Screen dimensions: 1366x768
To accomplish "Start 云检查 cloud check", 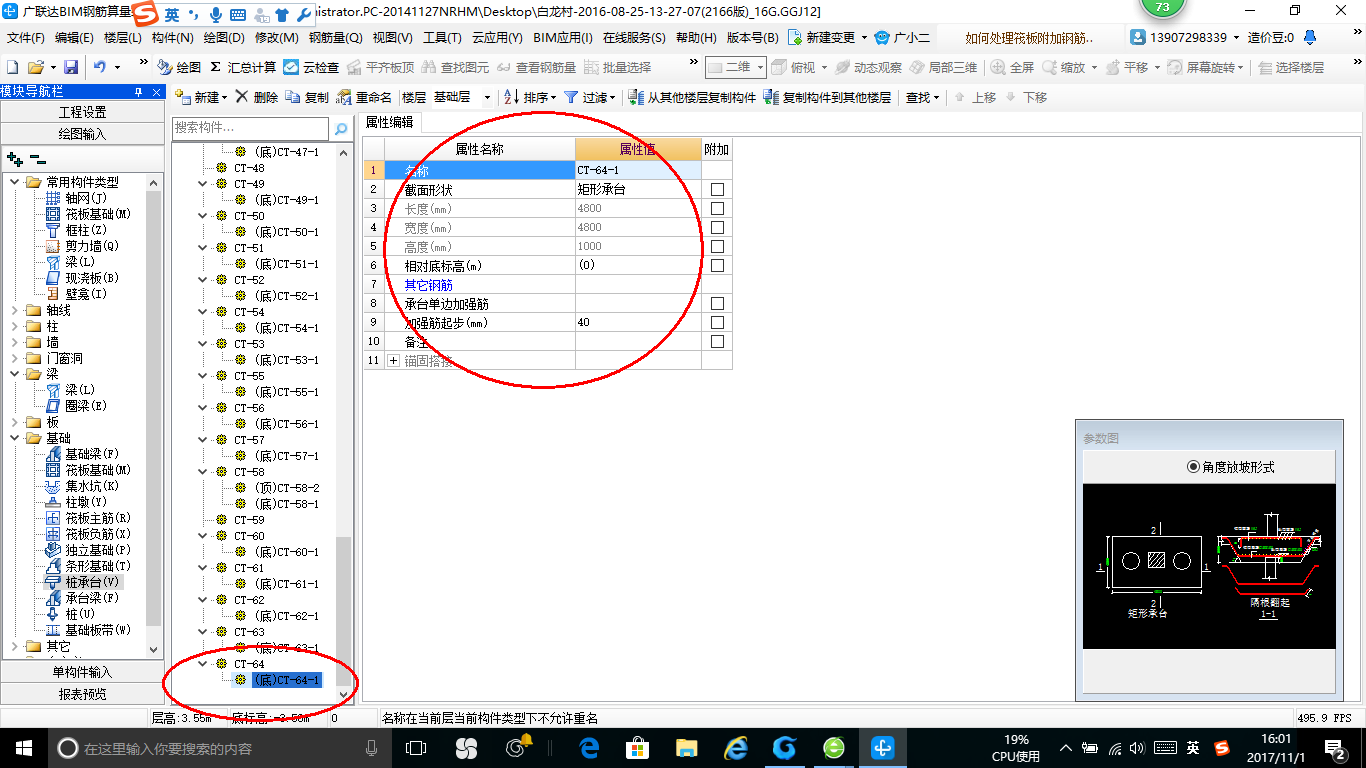I will [x=312, y=67].
